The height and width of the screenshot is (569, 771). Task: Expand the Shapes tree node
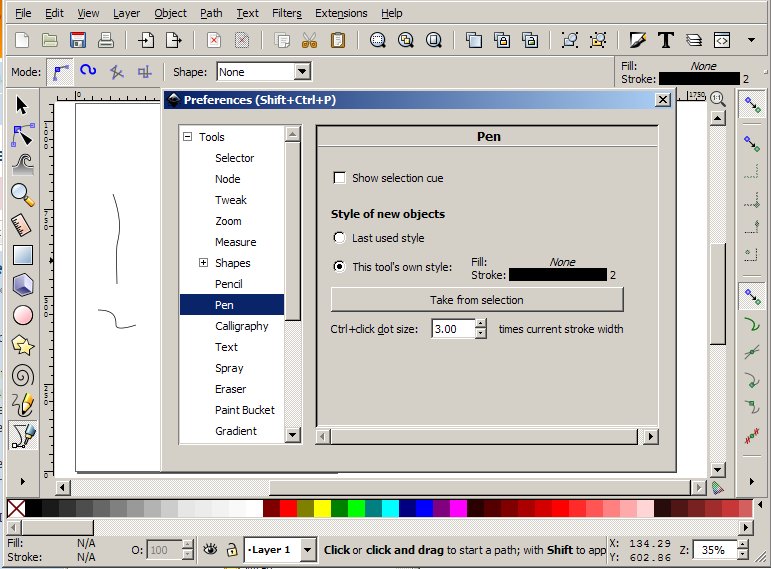pyautogui.click(x=203, y=263)
